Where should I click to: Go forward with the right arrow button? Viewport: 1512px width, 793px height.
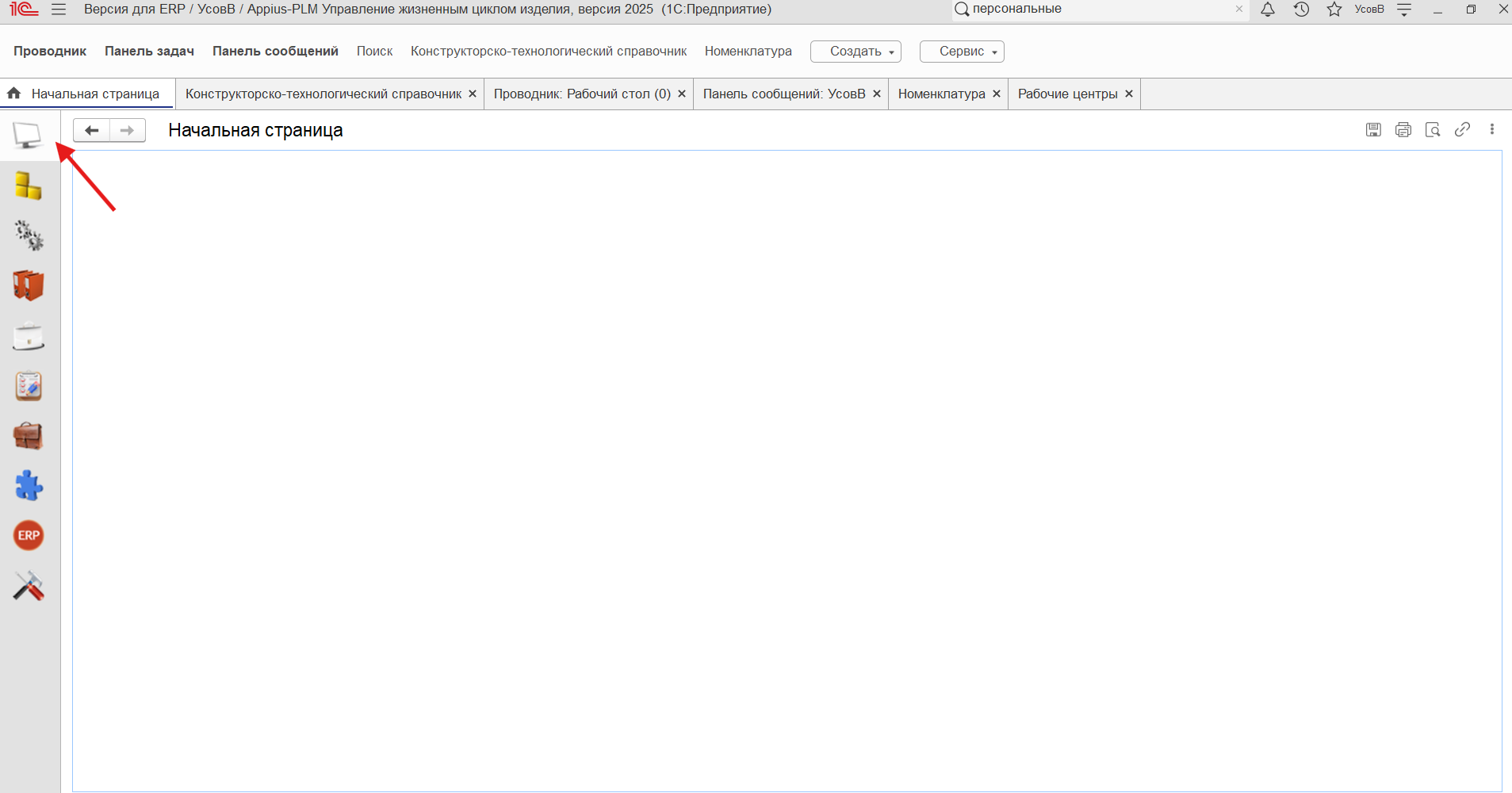pyautogui.click(x=128, y=130)
